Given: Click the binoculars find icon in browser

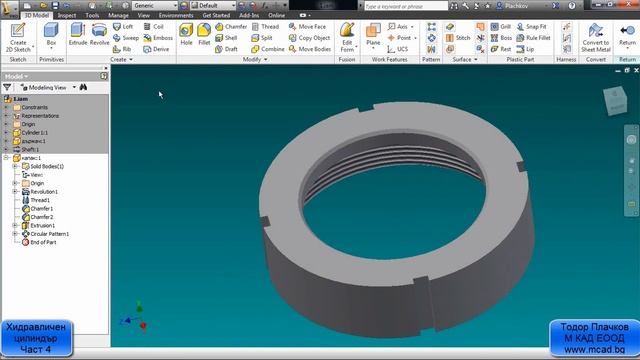Looking at the screenshot, I should (x=83, y=87).
